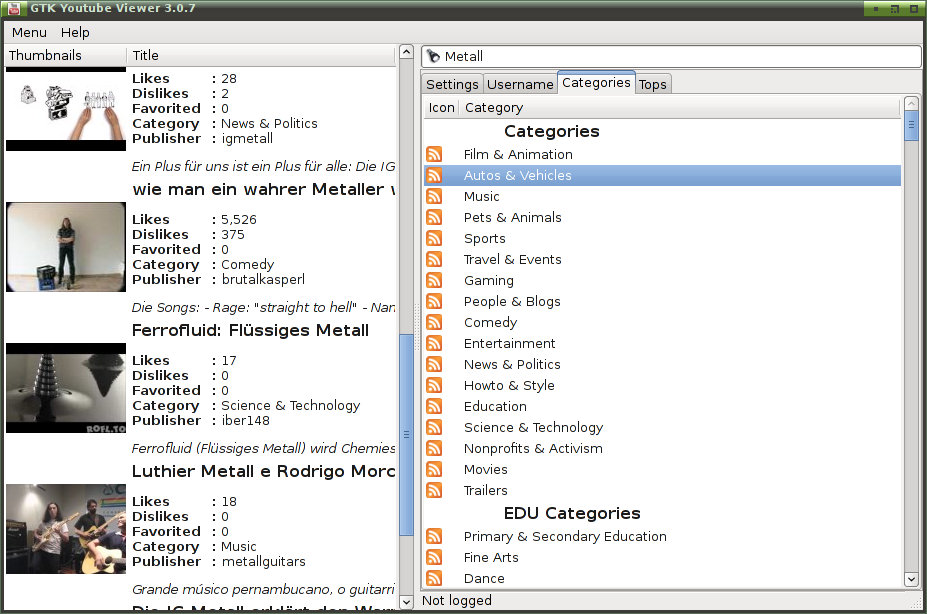Viewport: 927px width, 614px height.
Task: Click the RSS icon beside Autos & Vehicles
Action: click(434, 176)
